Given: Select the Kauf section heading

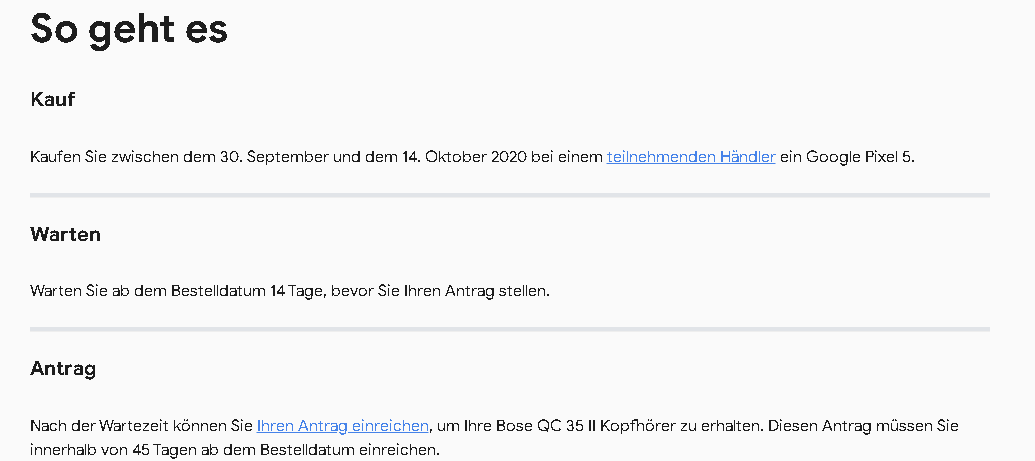Looking at the screenshot, I should [x=53, y=100].
